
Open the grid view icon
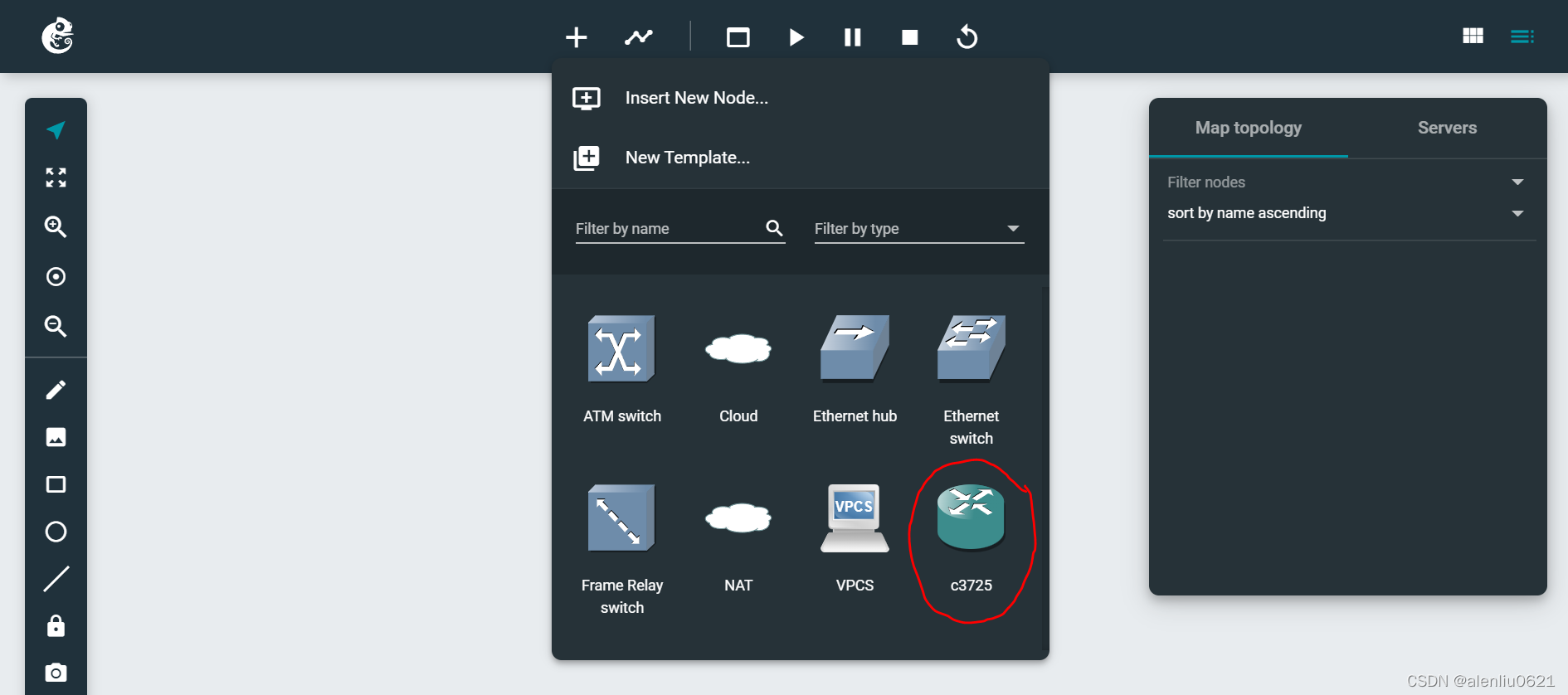point(1473,36)
